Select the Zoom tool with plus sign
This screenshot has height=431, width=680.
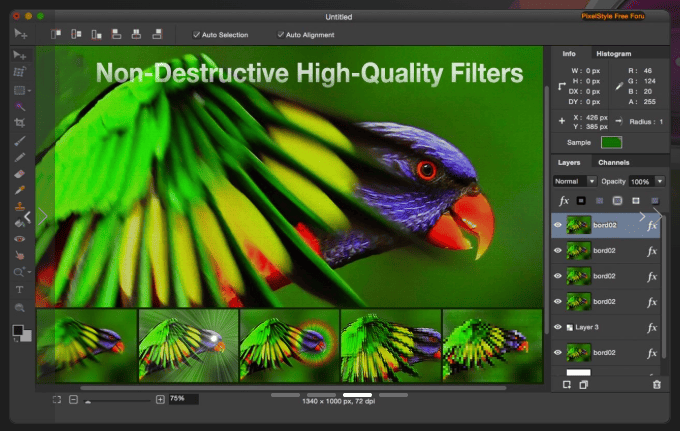point(19,272)
